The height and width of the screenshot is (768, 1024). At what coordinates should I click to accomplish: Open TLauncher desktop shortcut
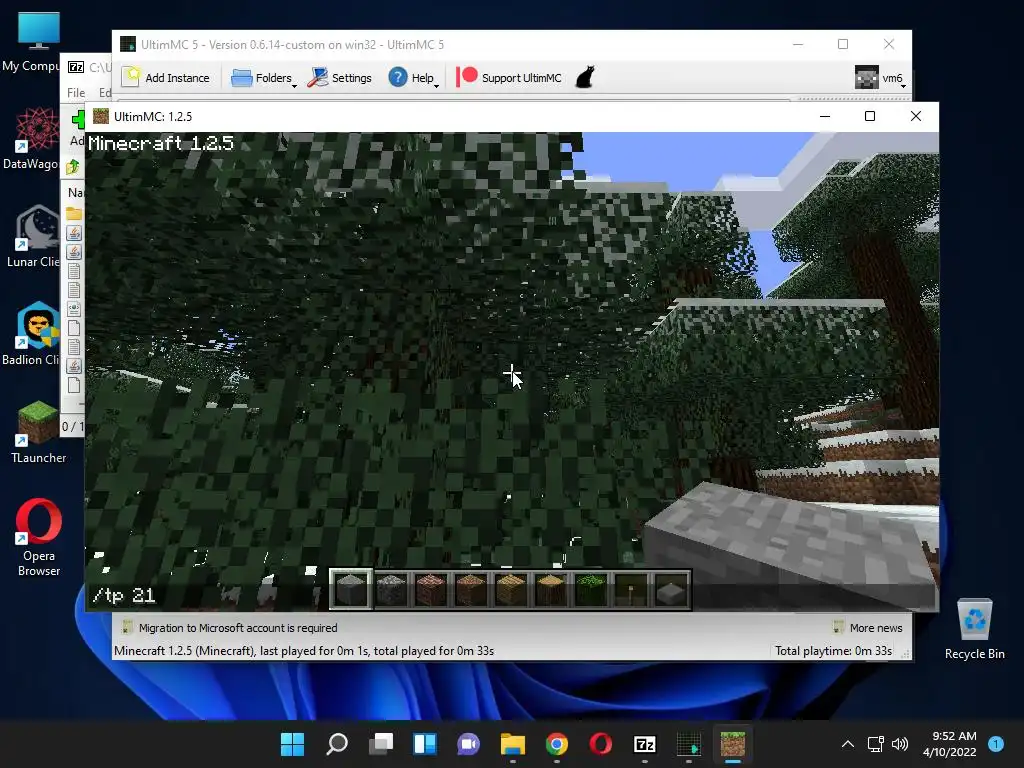(38, 432)
